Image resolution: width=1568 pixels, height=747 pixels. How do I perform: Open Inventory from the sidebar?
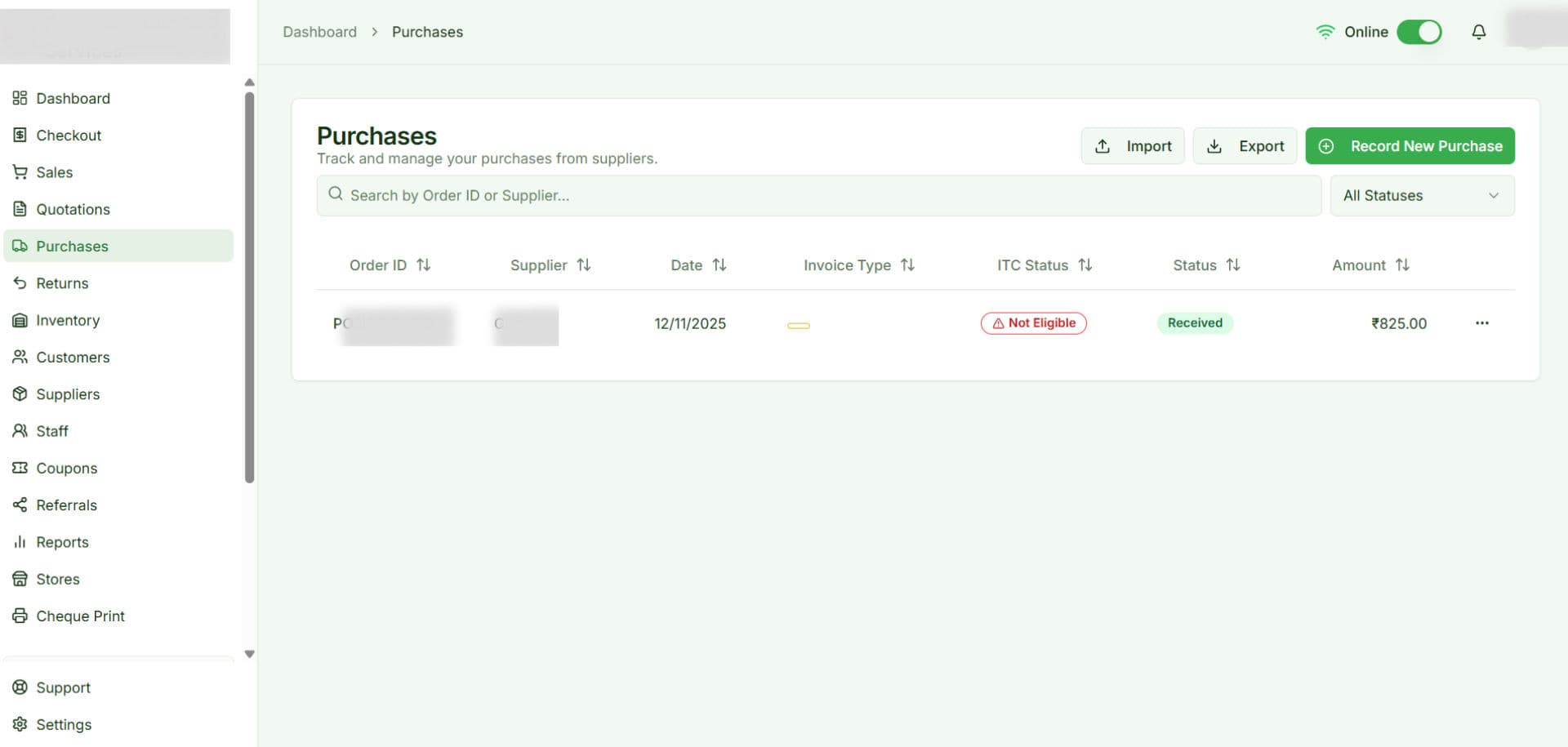(68, 321)
